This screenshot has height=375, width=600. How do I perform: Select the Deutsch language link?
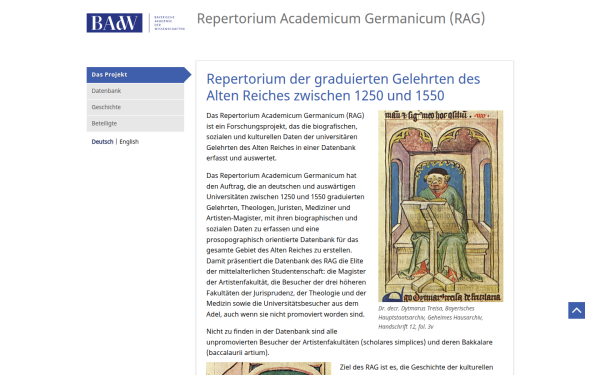pos(102,142)
